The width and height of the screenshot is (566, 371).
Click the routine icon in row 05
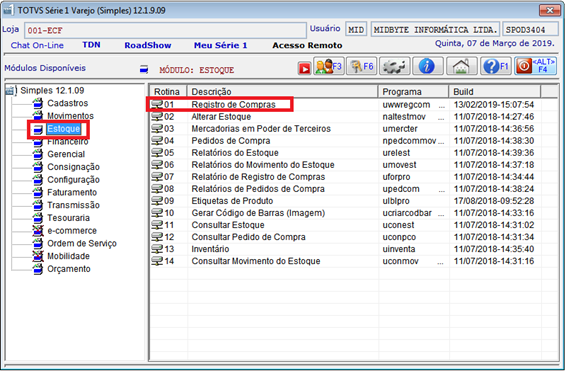pyautogui.click(x=157, y=153)
